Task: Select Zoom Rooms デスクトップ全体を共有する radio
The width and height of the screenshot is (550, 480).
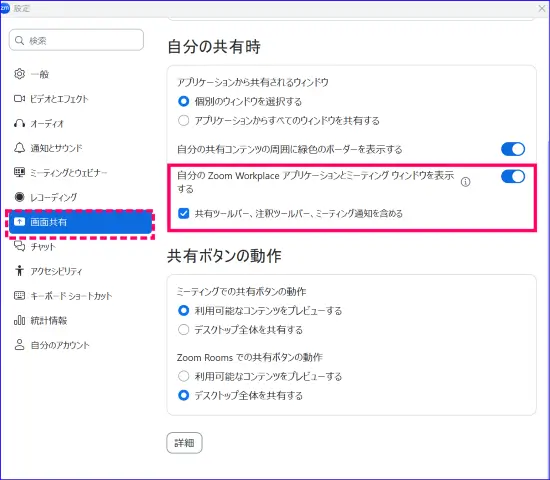Action: point(183,395)
